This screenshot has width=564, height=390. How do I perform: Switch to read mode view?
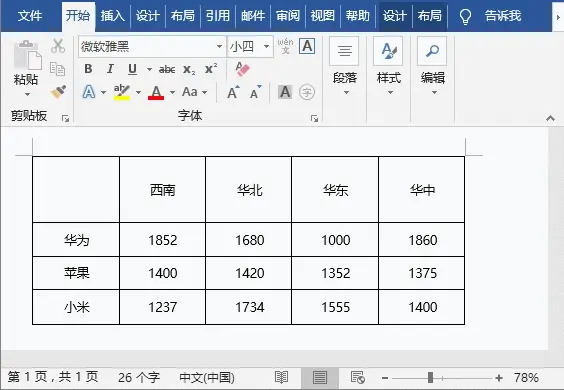pos(281,377)
